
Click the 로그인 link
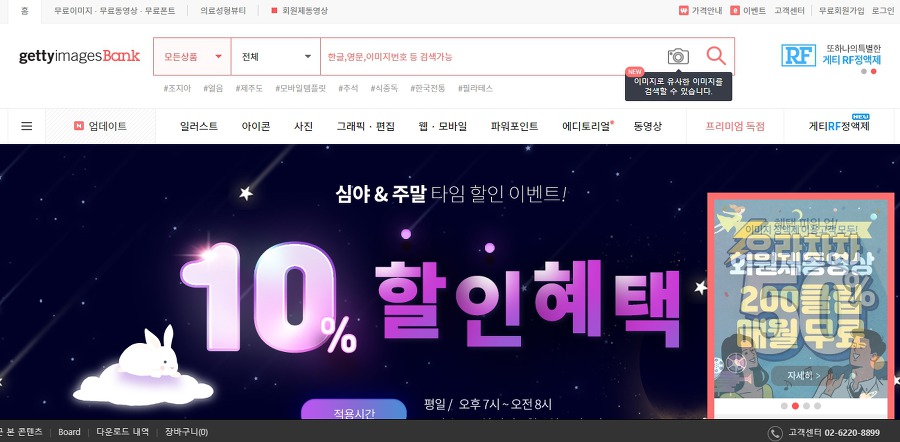pyautogui.click(x=883, y=10)
